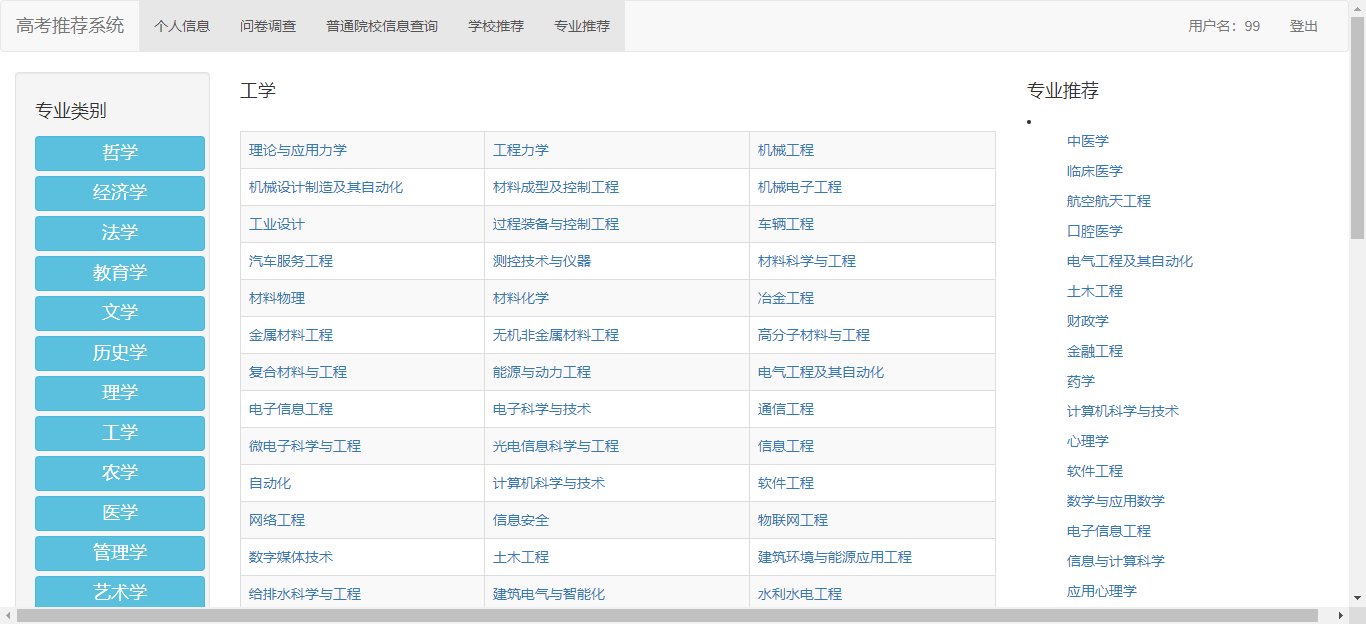Image resolution: width=1366 pixels, height=624 pixels.
Task: Choose the 管理学 category
Action: tap(120, 553)
